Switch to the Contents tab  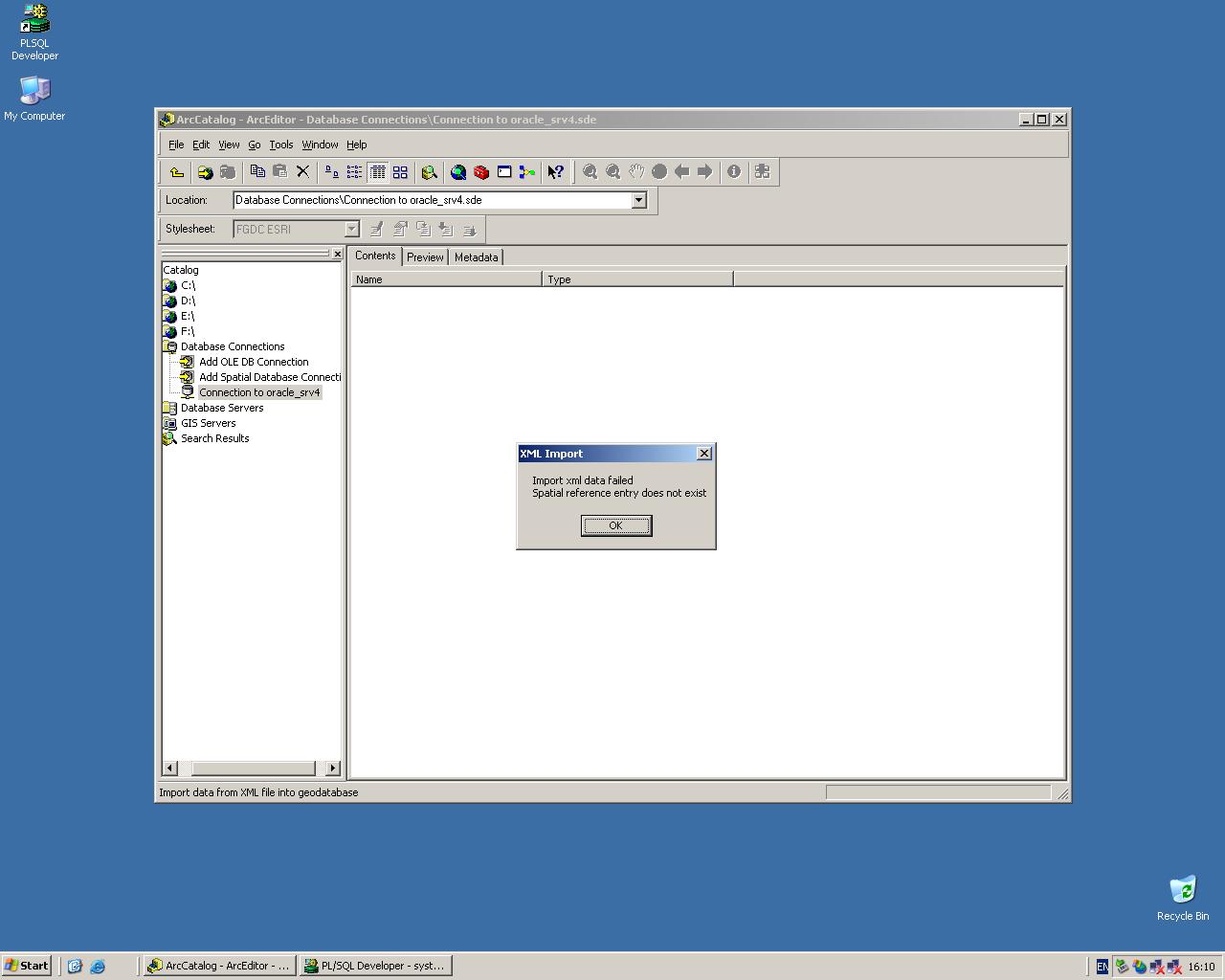[375, 256]
